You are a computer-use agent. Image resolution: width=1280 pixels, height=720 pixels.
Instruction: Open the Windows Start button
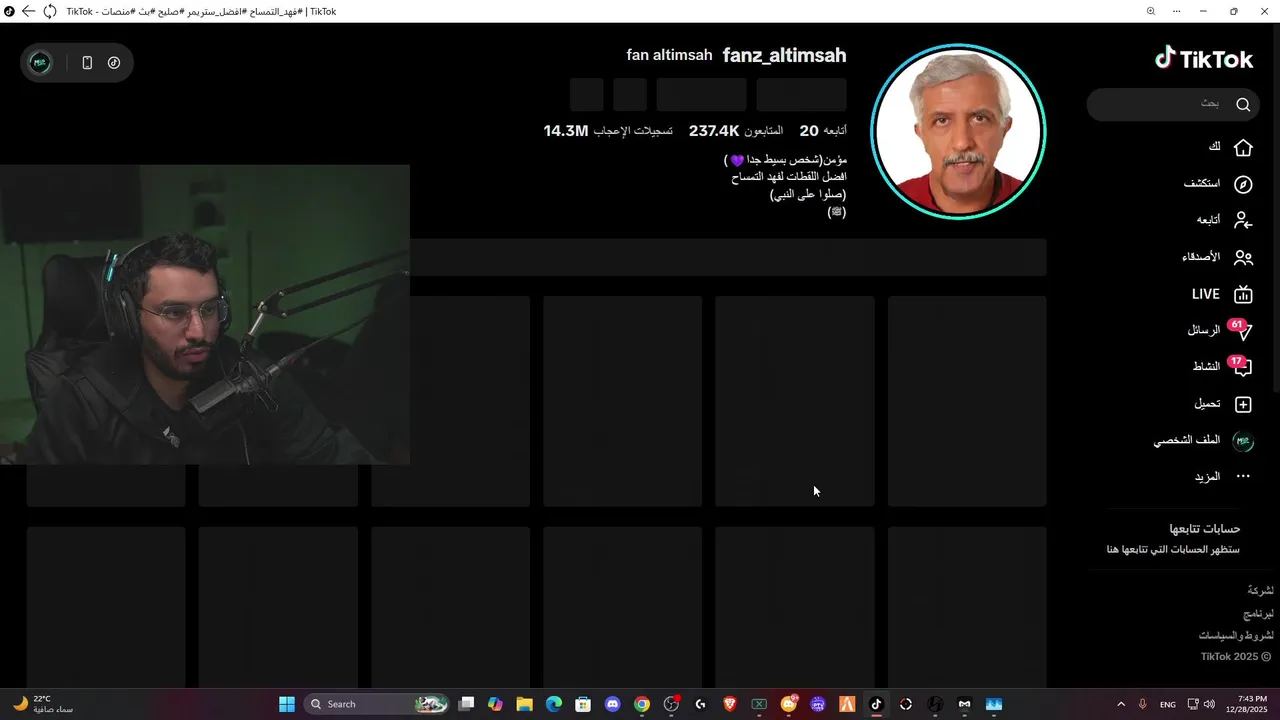click(x=286, y=704)
